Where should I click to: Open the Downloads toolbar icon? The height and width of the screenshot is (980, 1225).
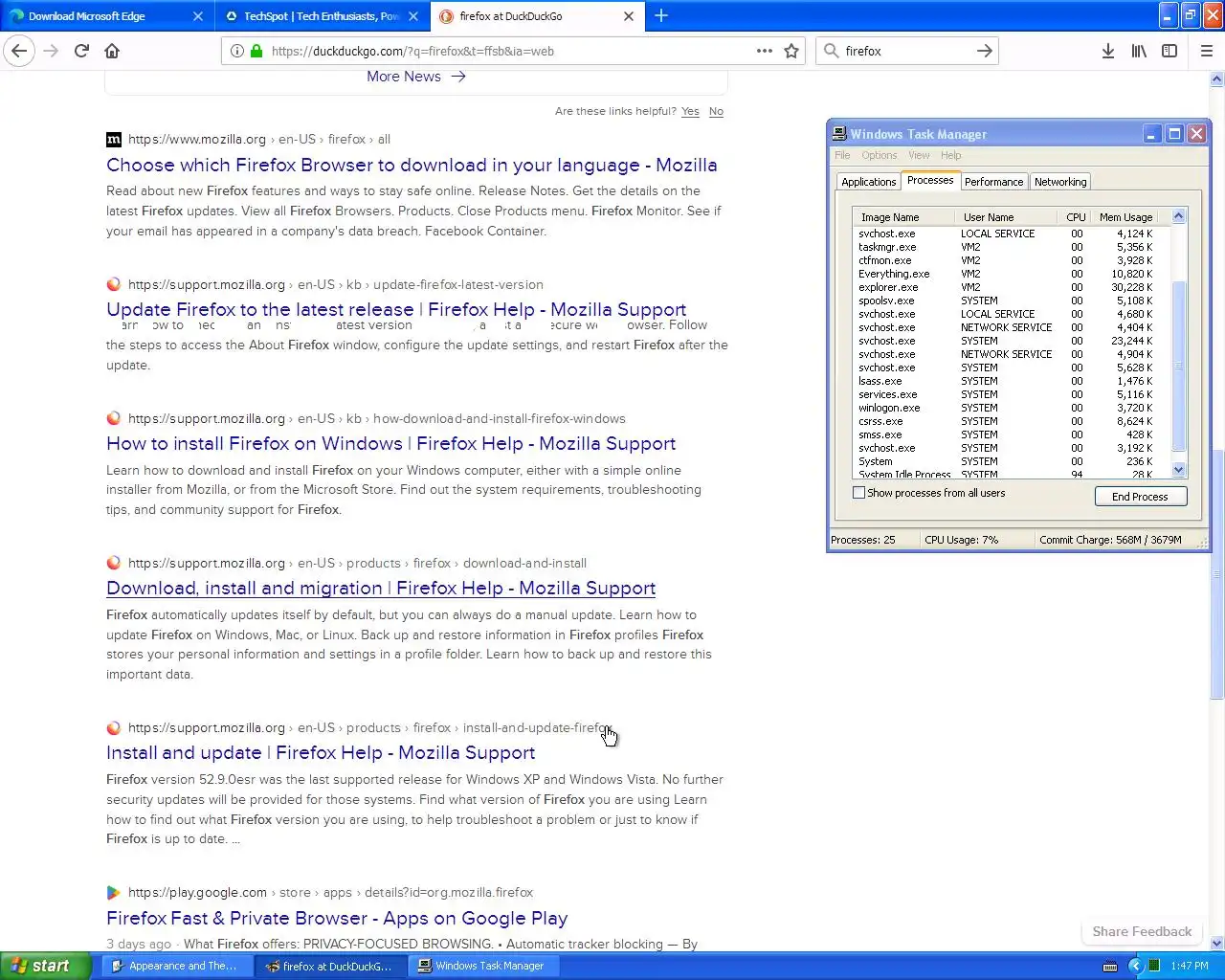[1108, 51]
